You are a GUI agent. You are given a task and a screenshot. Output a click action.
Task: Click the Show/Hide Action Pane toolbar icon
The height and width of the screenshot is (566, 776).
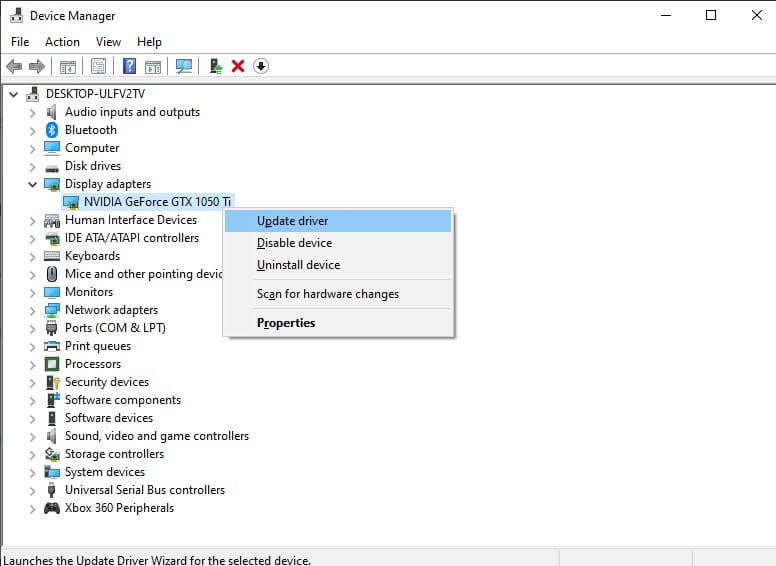[152, 66]
